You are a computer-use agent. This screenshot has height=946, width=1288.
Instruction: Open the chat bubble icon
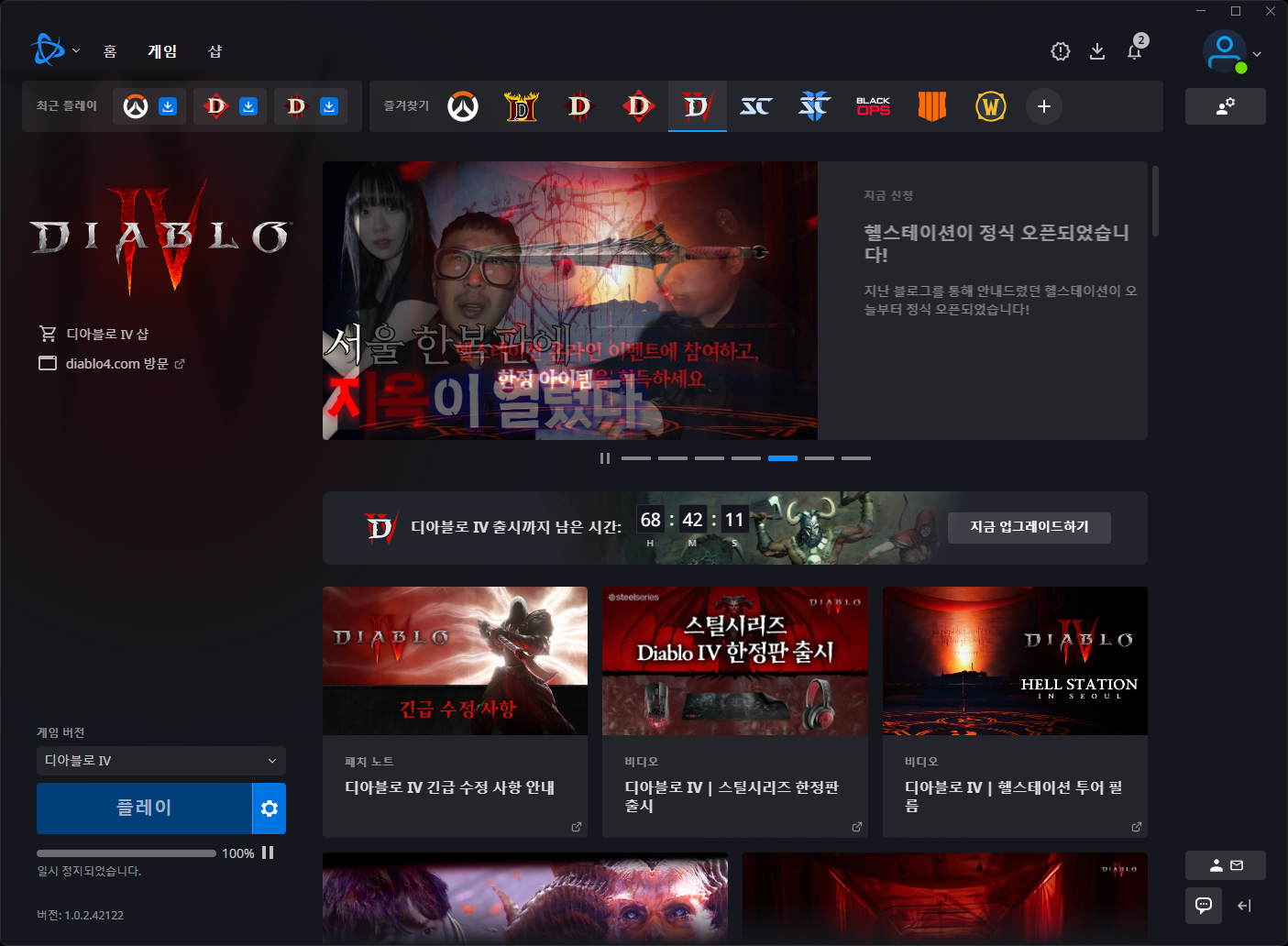(x=1204, y=906)
